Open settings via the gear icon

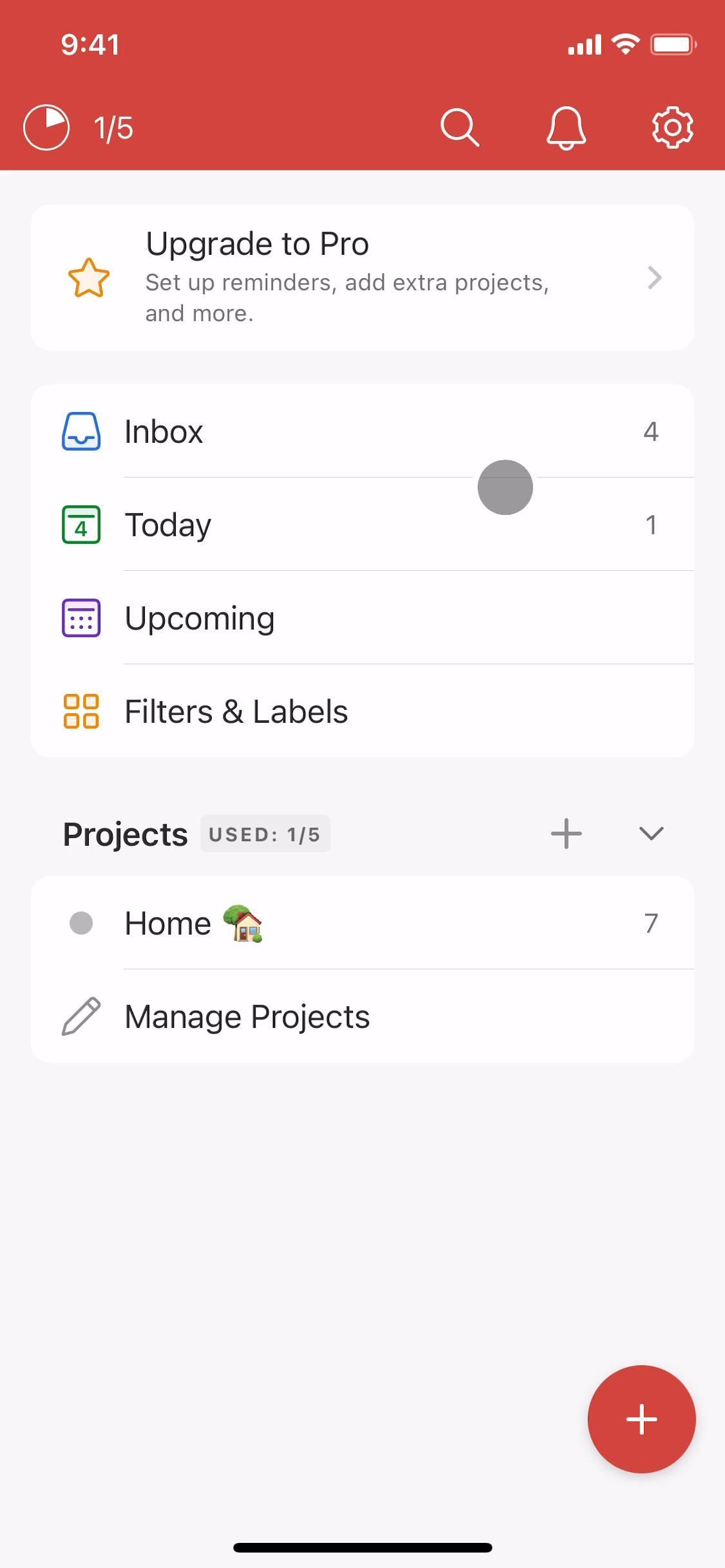[672, 127]
